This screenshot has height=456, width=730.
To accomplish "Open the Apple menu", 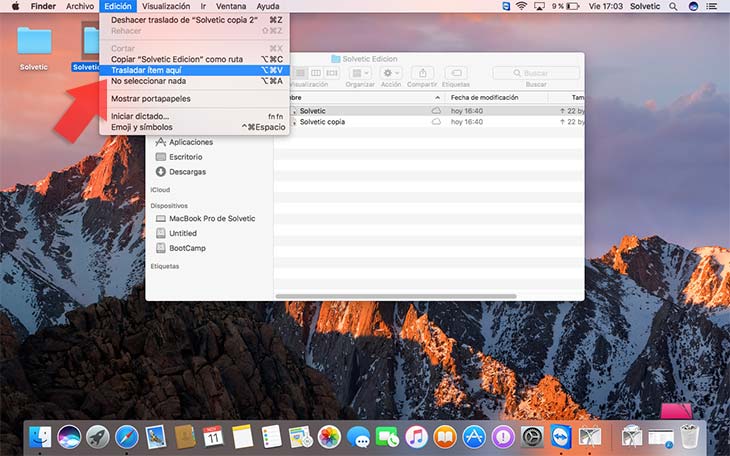I will coord(15,6).
